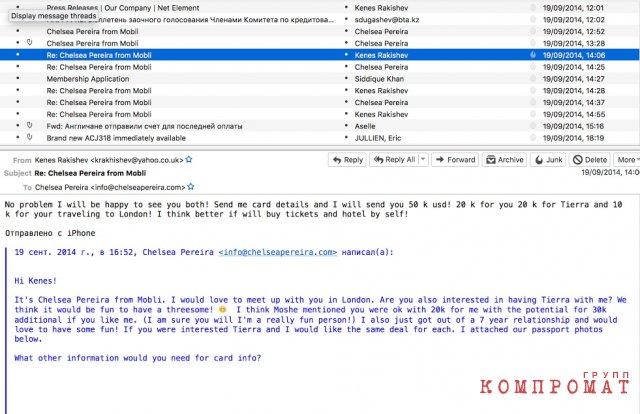The width and height of the screenshot is (640, 414).
Task: Star the recipient info@chelseapereira.com contact
Action: 191,187
